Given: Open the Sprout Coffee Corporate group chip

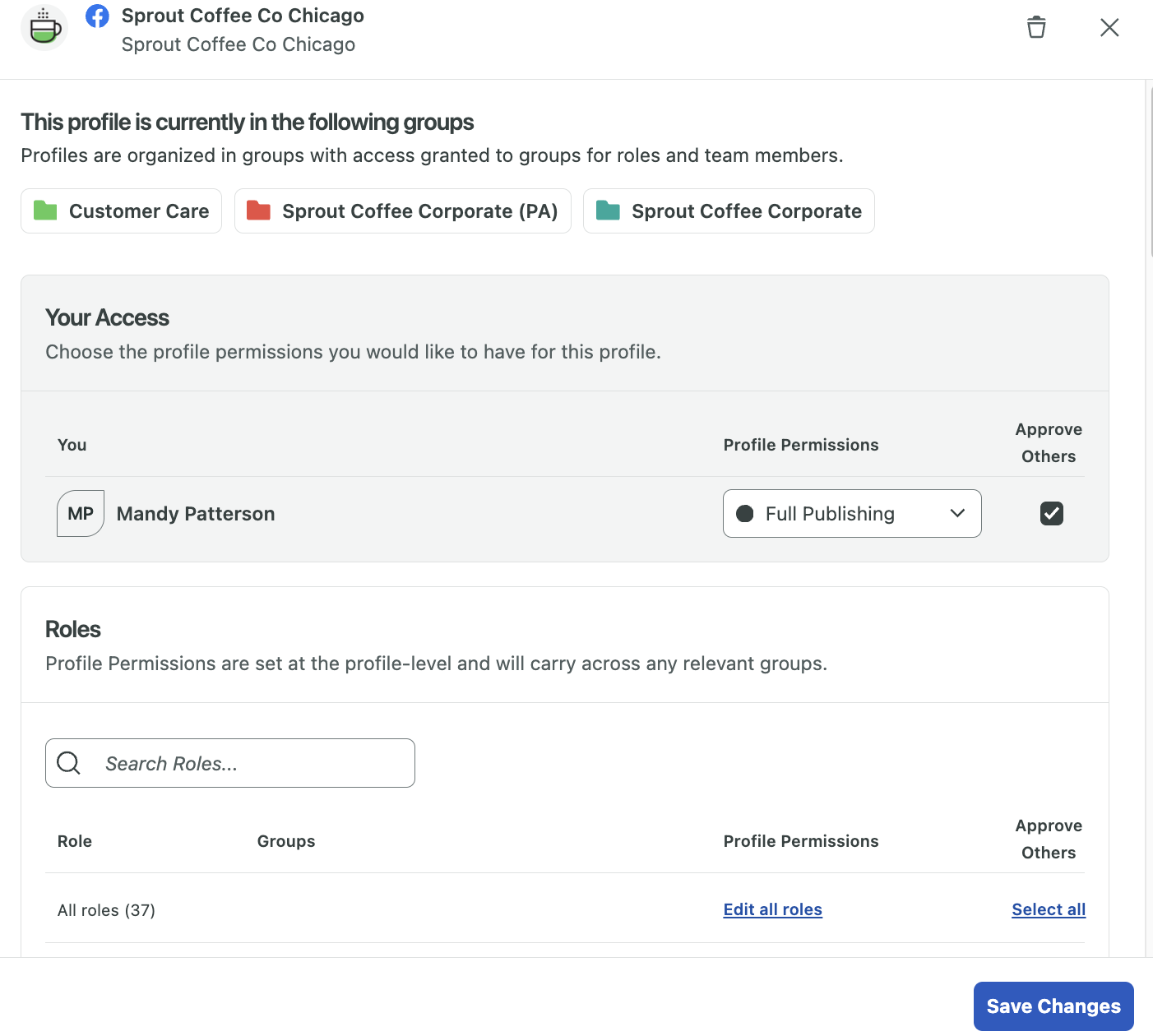Looking at the screenshot, I should 729,211.
